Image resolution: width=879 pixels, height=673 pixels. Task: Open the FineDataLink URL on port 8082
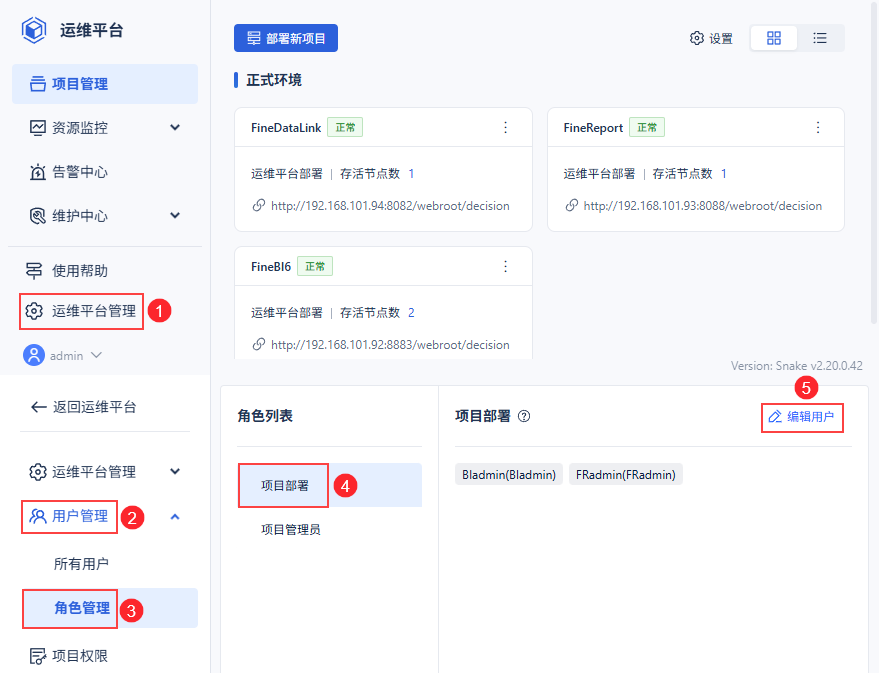pyautogui.click(x=390, y=206)
